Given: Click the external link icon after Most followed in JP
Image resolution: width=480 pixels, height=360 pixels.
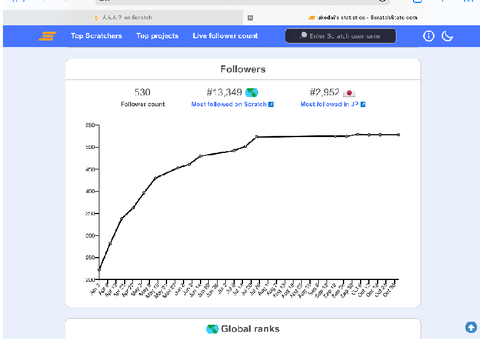Looking at the screenshot, I should (x=363, y=105).
